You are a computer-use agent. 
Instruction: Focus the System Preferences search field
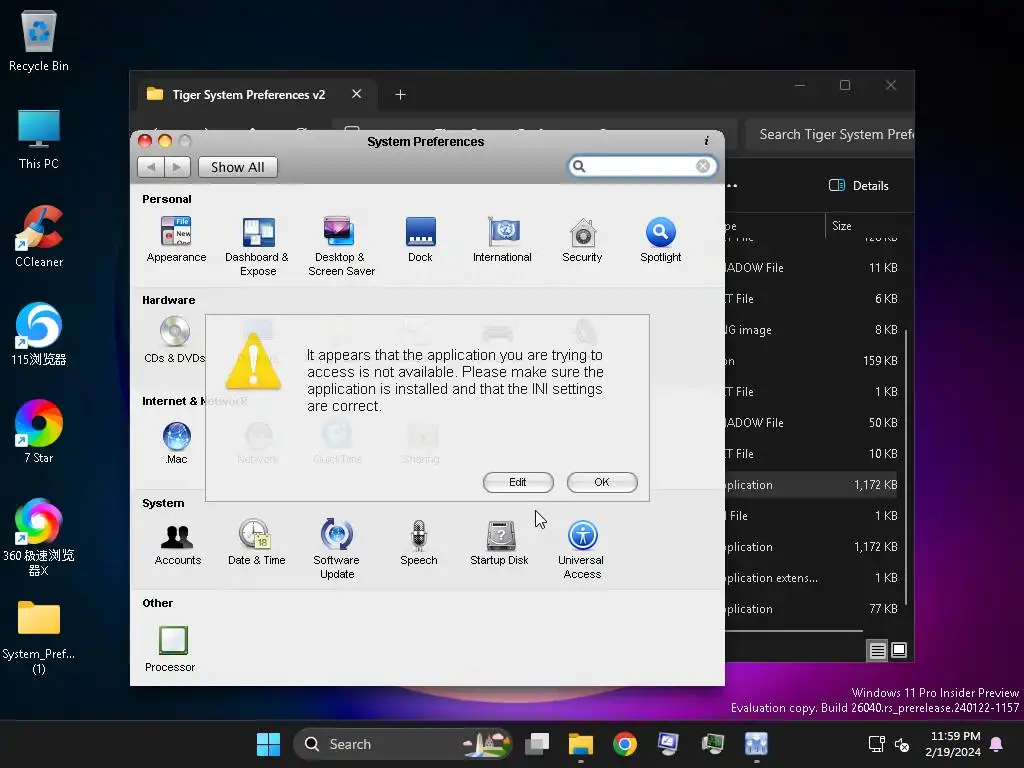pos(640,167)
